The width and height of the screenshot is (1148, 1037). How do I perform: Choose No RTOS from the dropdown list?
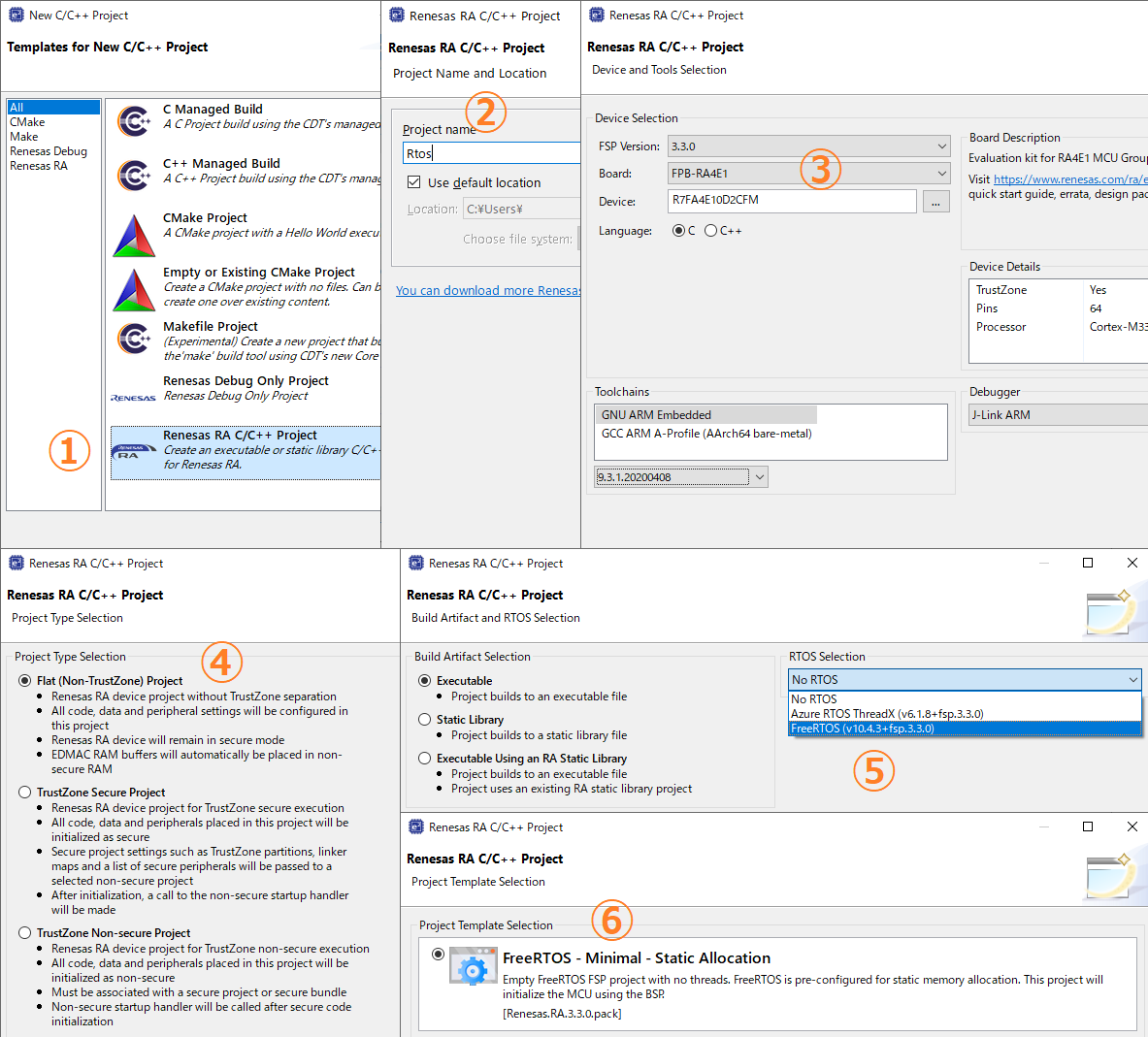[x=965, y=698]
